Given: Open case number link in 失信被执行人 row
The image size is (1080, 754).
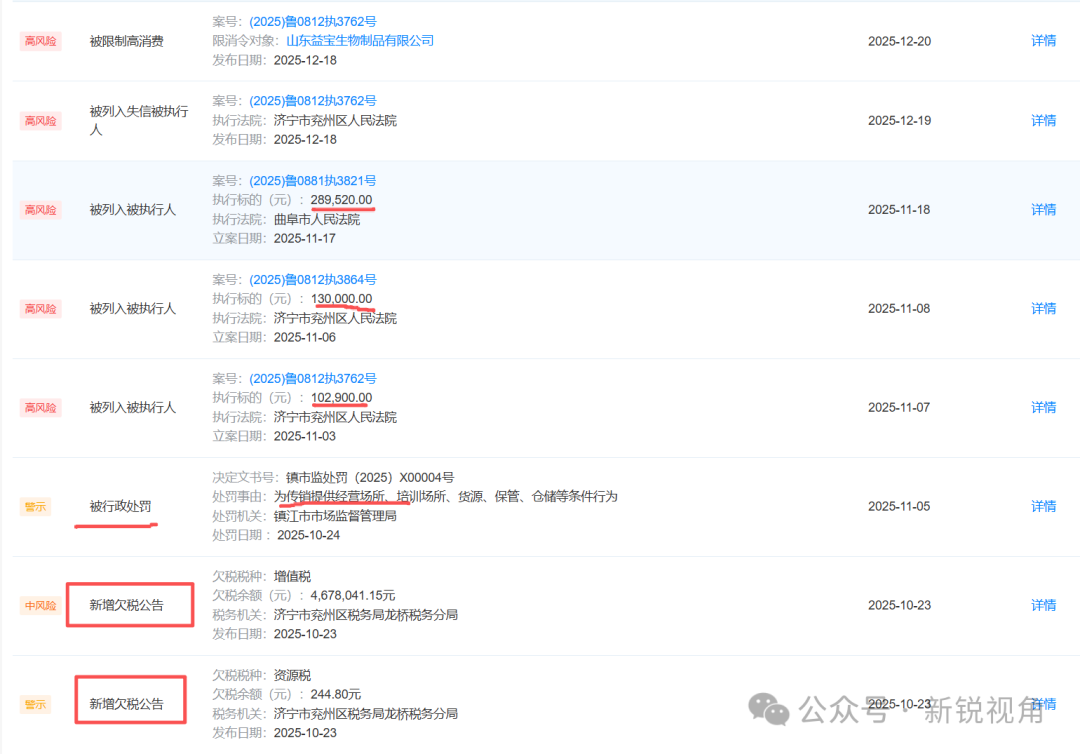Looking at the screenshot, I should 312,101.
